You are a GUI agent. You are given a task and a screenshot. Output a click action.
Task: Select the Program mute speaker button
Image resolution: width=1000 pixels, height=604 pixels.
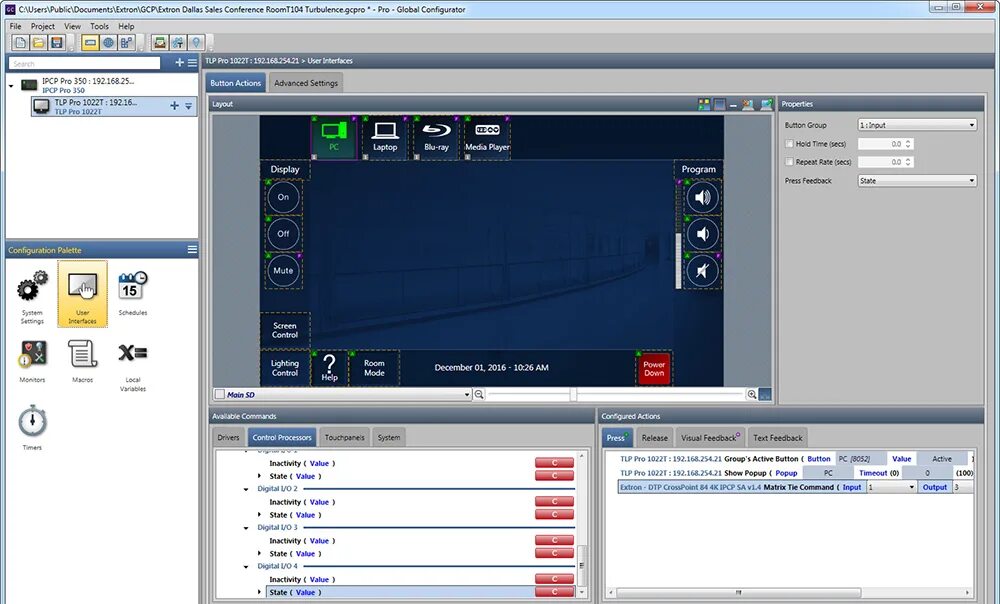click(702, 271)
